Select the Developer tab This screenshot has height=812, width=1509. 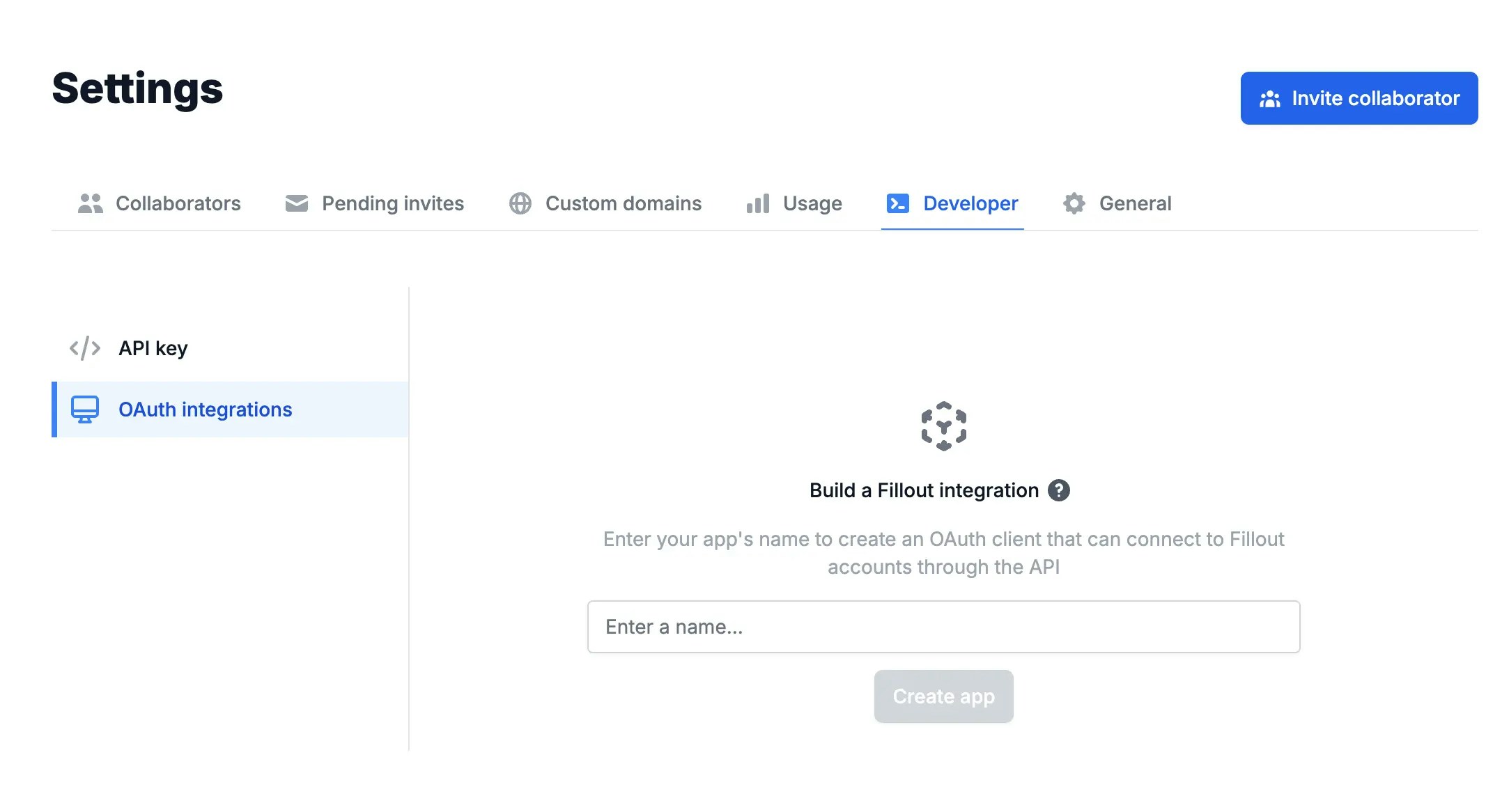tap(952, 203)
